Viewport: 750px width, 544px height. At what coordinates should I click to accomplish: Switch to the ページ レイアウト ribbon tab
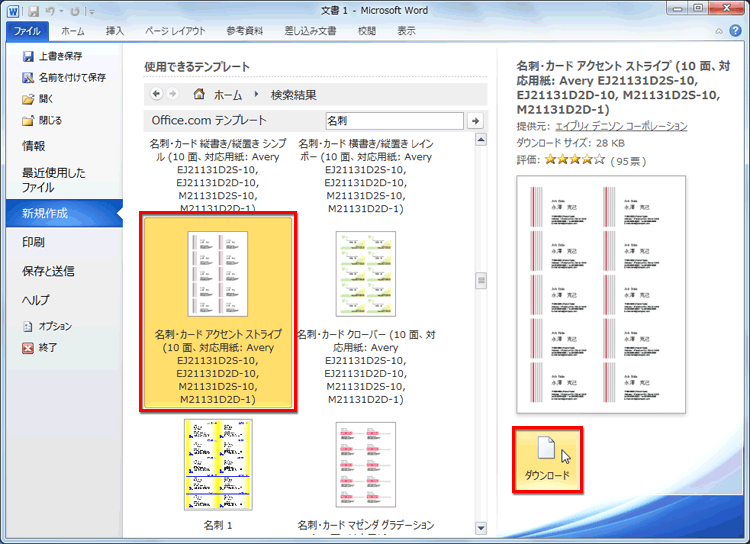pos(175,31)
